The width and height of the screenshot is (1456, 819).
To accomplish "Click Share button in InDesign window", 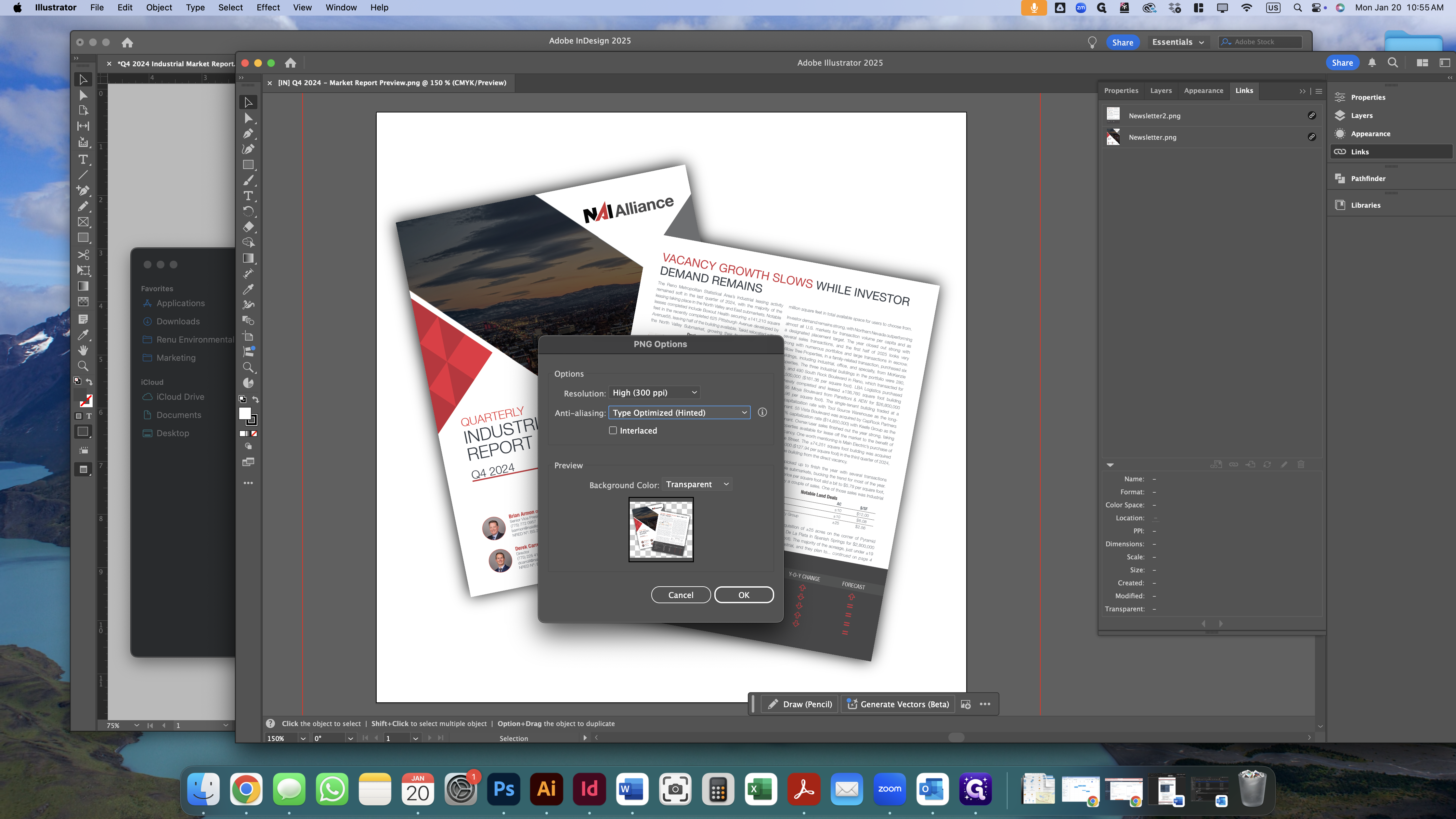I will point(1123,42).
